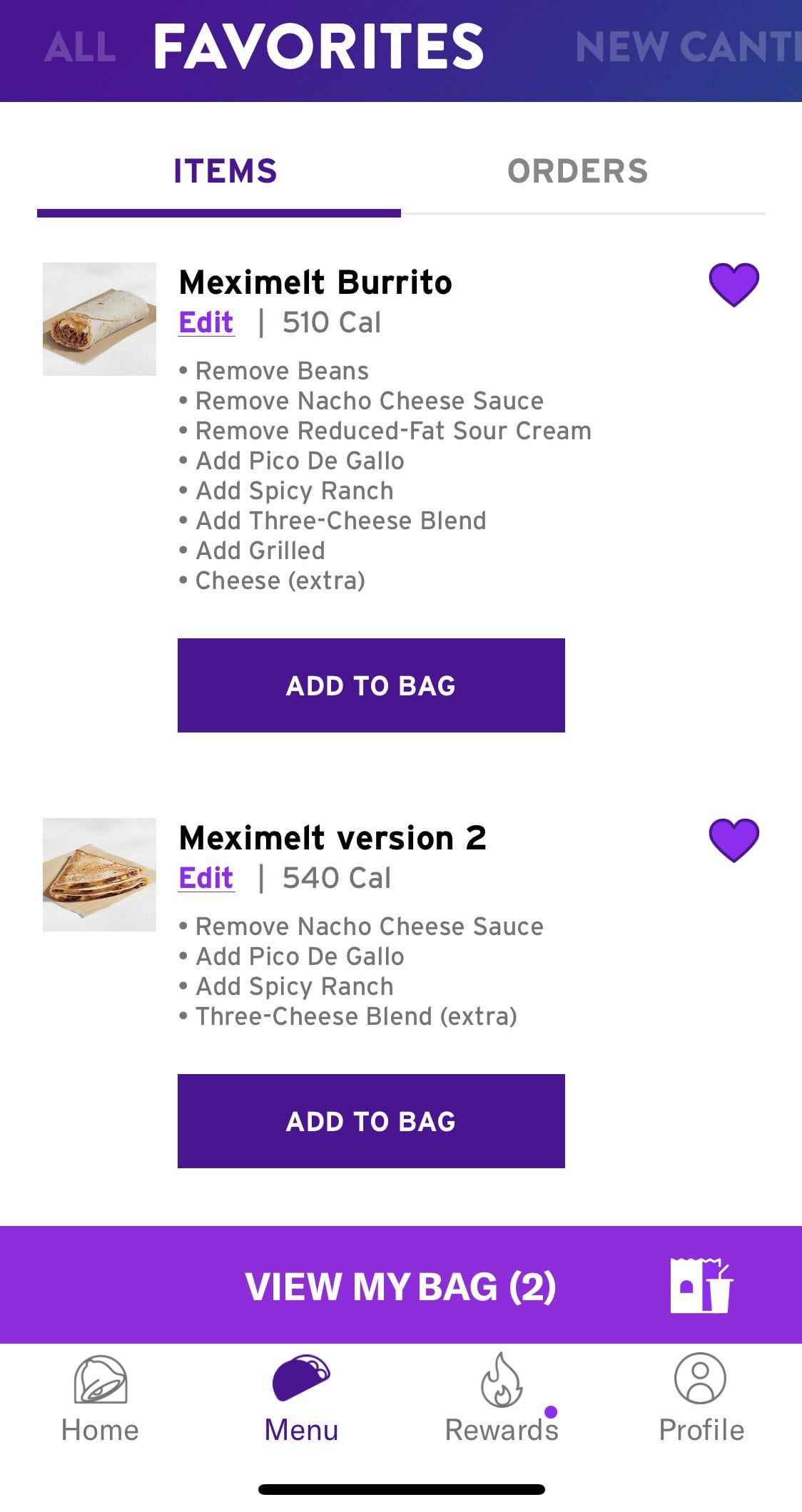Tap the Meximelt Burrito item title
Viewport: 802px width, 1512px height.
point(315,282)
